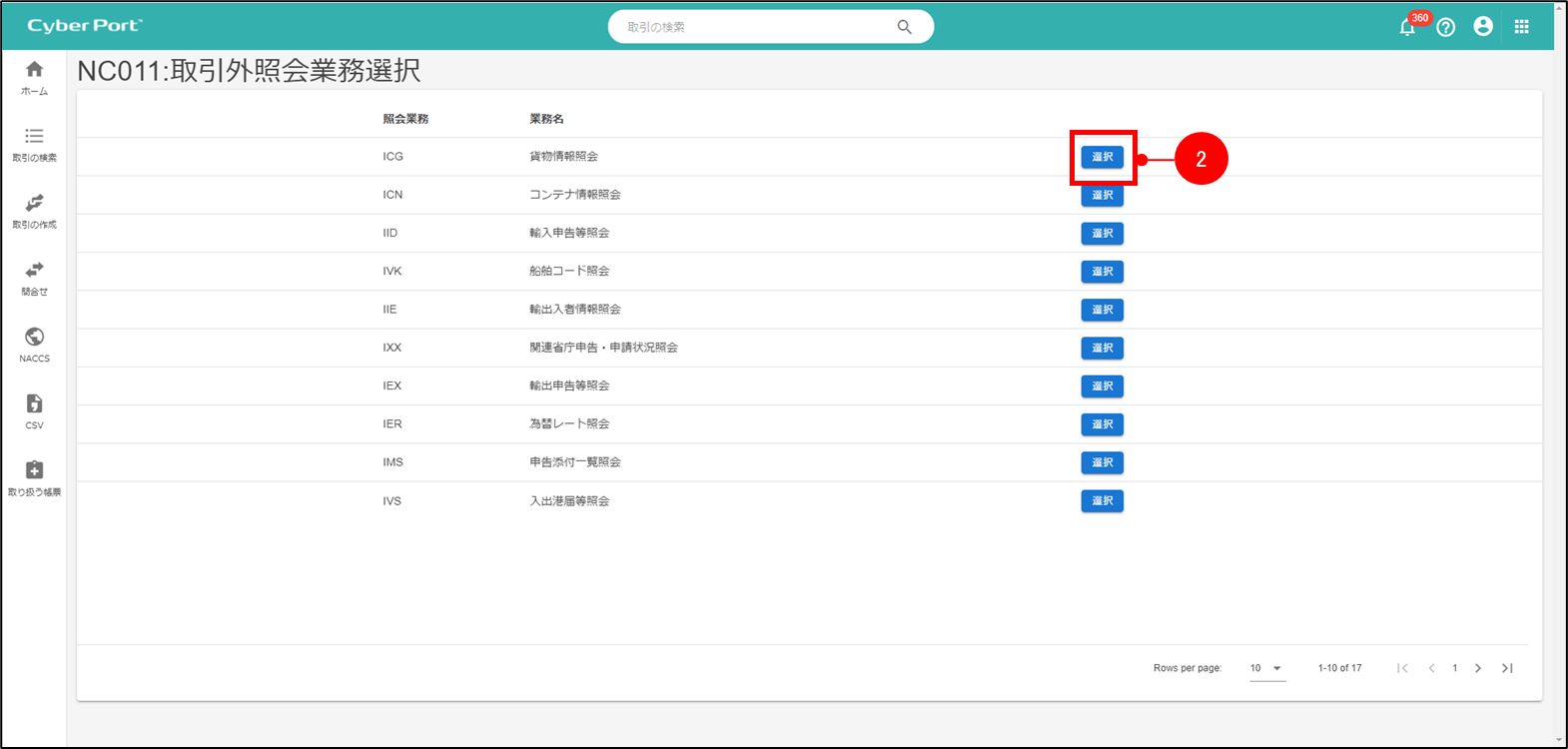Viewport: 1568px width, 749px height.
Task: Click the CyberPort logo
Action: click(85, 26)
